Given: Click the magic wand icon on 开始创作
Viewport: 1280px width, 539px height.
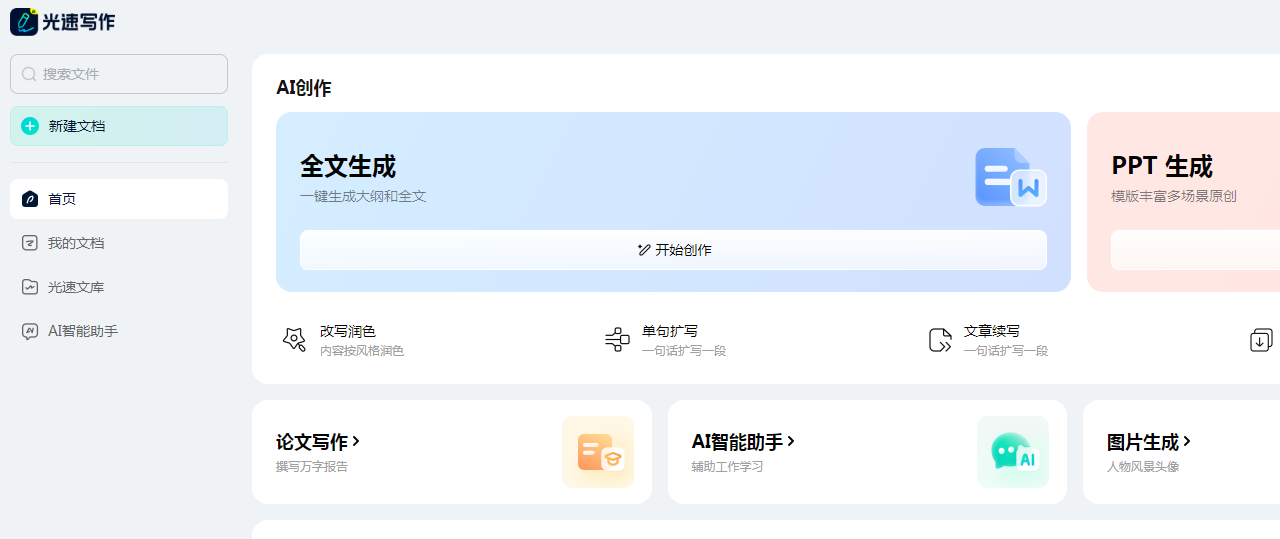Looking at the screenshot, I should coord(644,250).
